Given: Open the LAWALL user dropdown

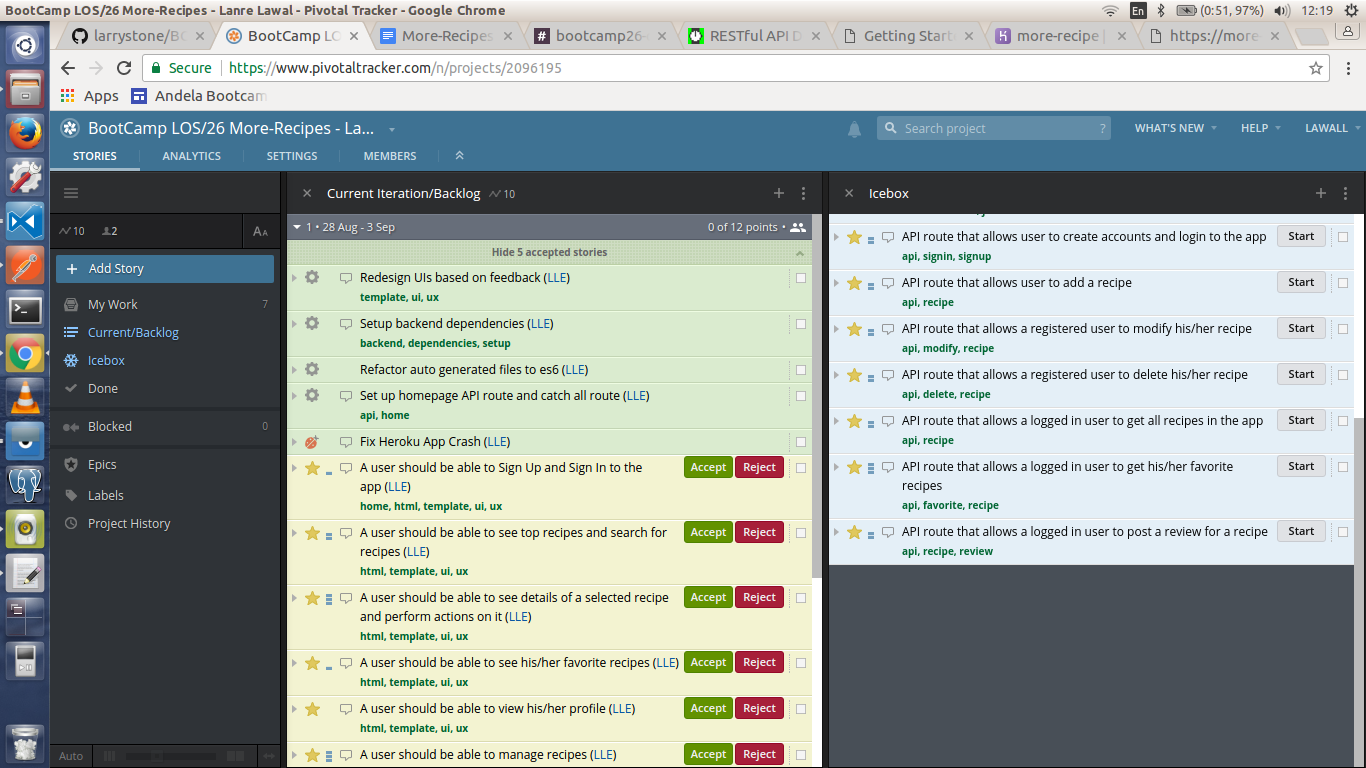Looking at the screenshot, I should click(1332, 128).
